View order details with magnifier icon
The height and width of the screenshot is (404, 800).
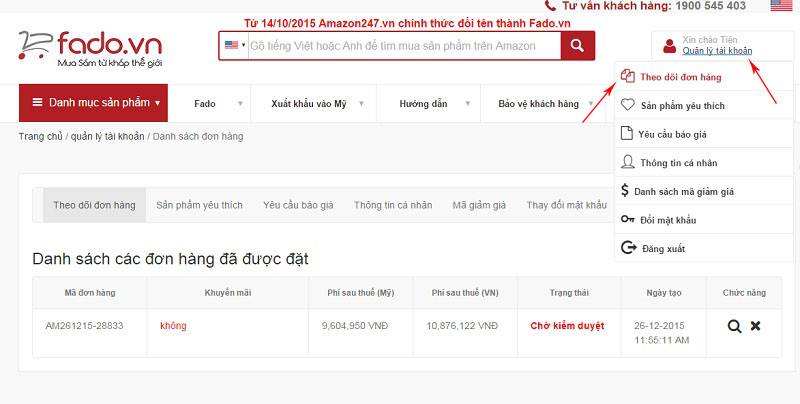[734, 326]
